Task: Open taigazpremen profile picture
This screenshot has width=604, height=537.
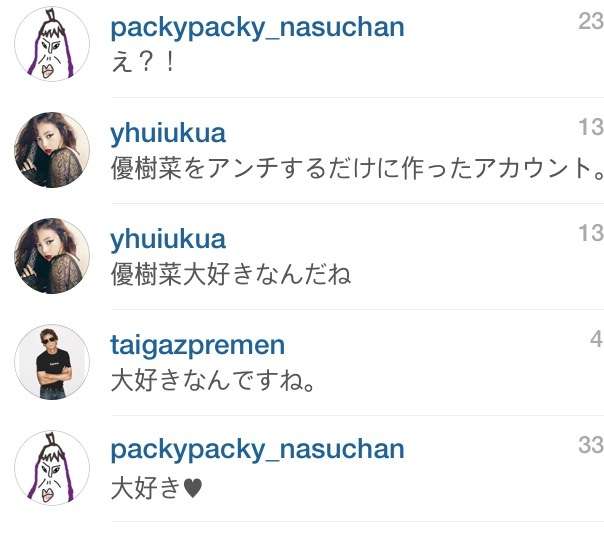Action: click(x=52, y=362)
